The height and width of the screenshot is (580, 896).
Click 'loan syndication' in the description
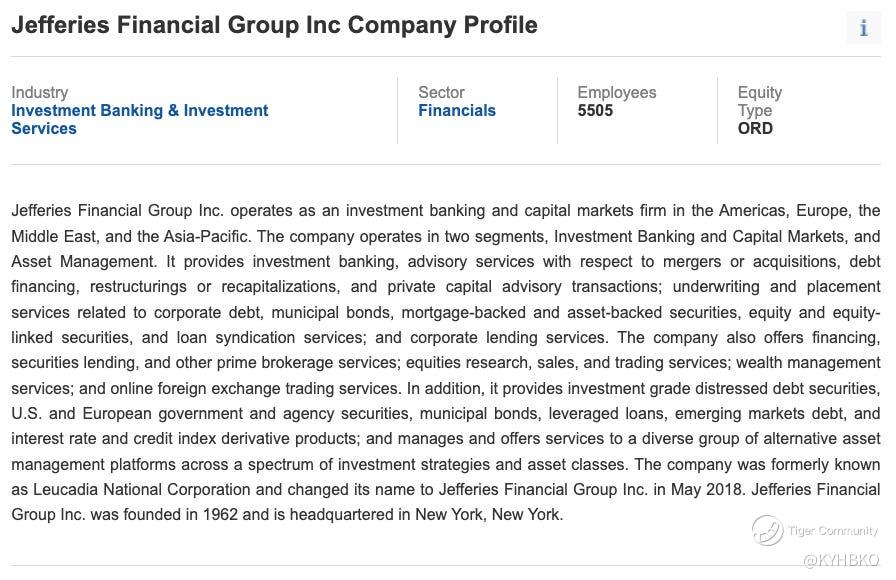point(234,337)
